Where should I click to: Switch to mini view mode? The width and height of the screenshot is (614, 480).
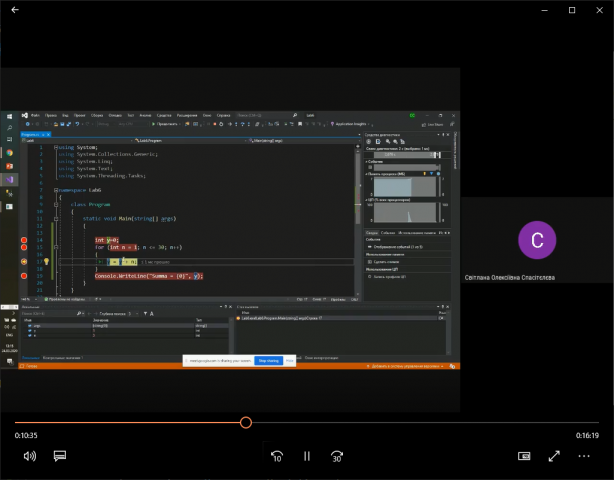[x=524, y=456]
